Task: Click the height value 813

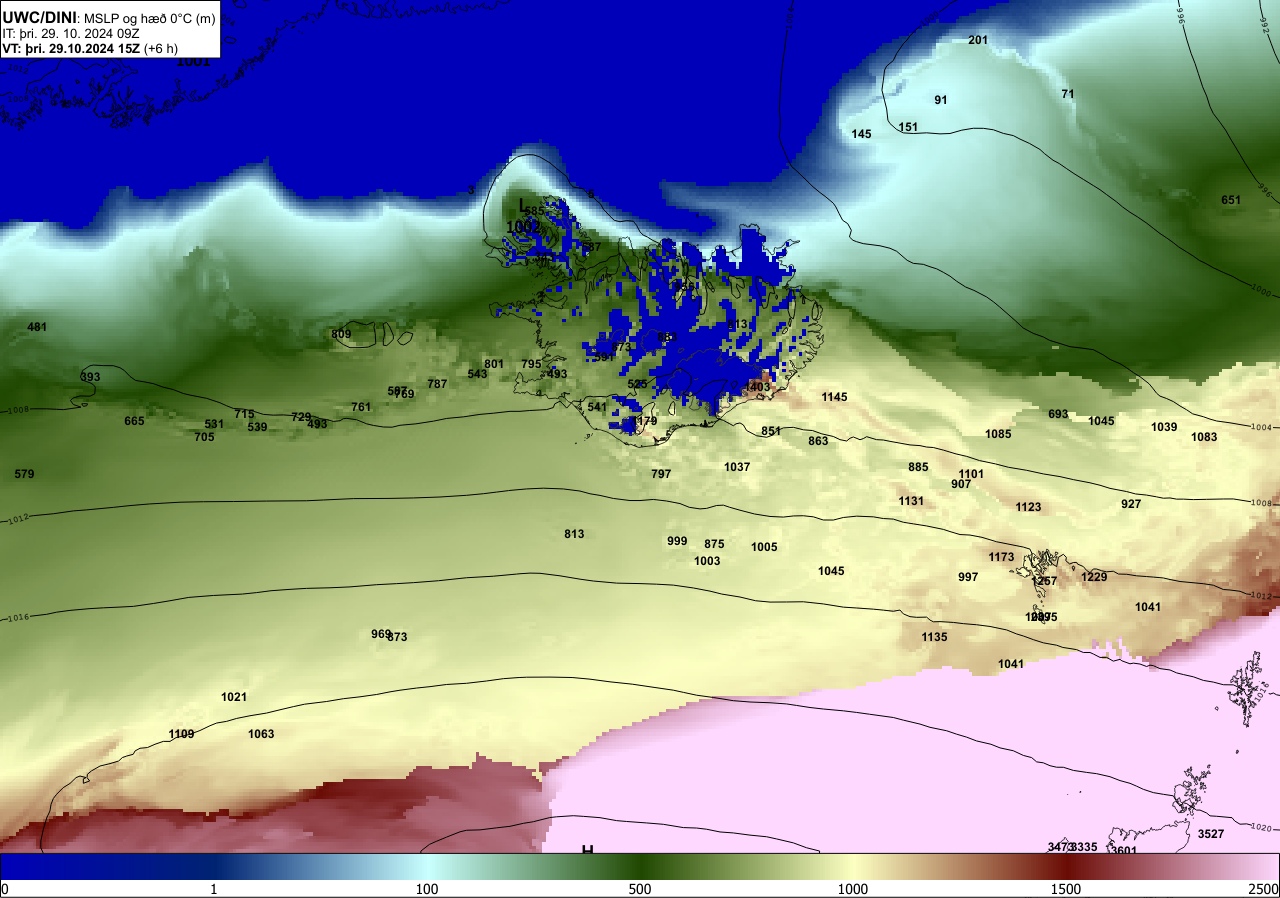Action: [574, 534]
